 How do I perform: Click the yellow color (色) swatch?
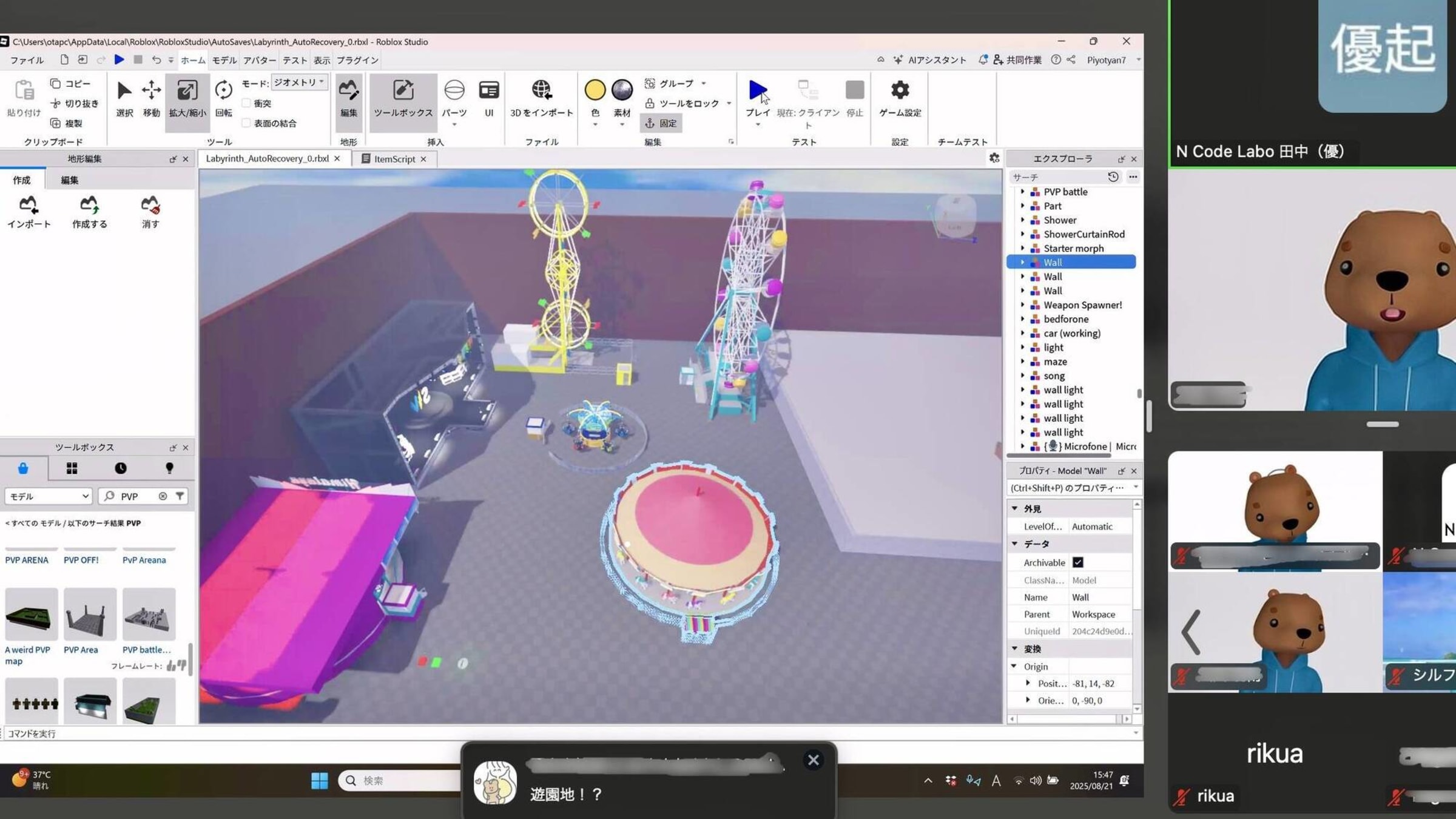tap(595, 90)
